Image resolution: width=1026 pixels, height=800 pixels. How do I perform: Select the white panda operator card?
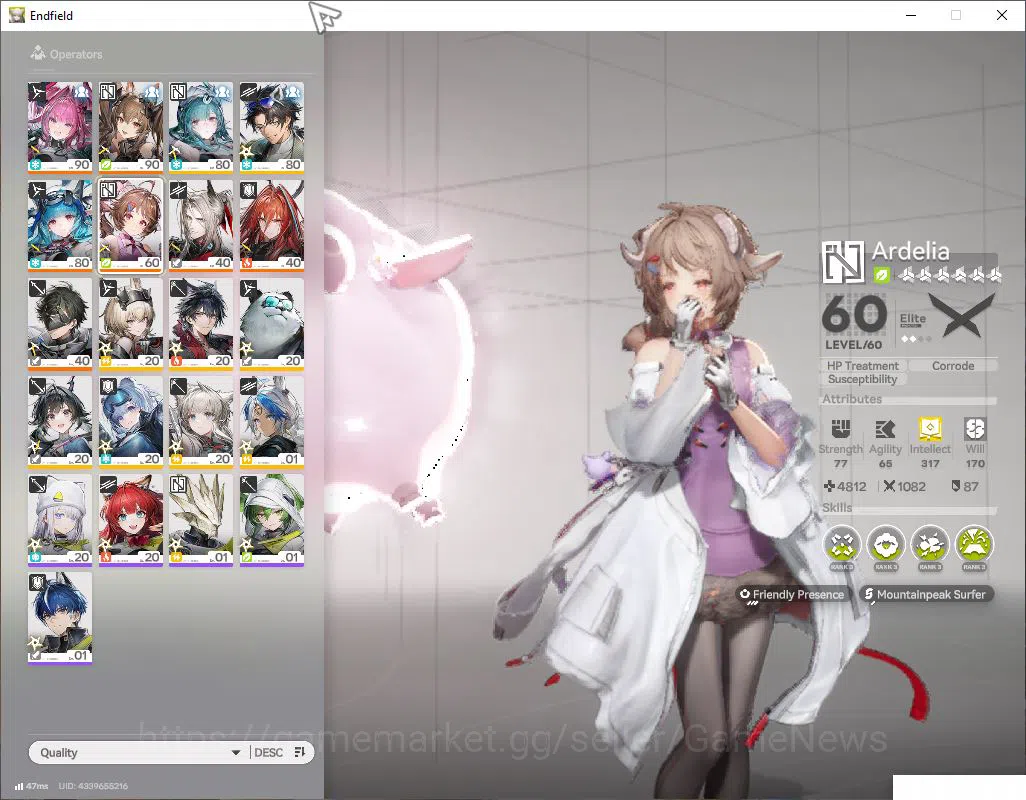272,324
